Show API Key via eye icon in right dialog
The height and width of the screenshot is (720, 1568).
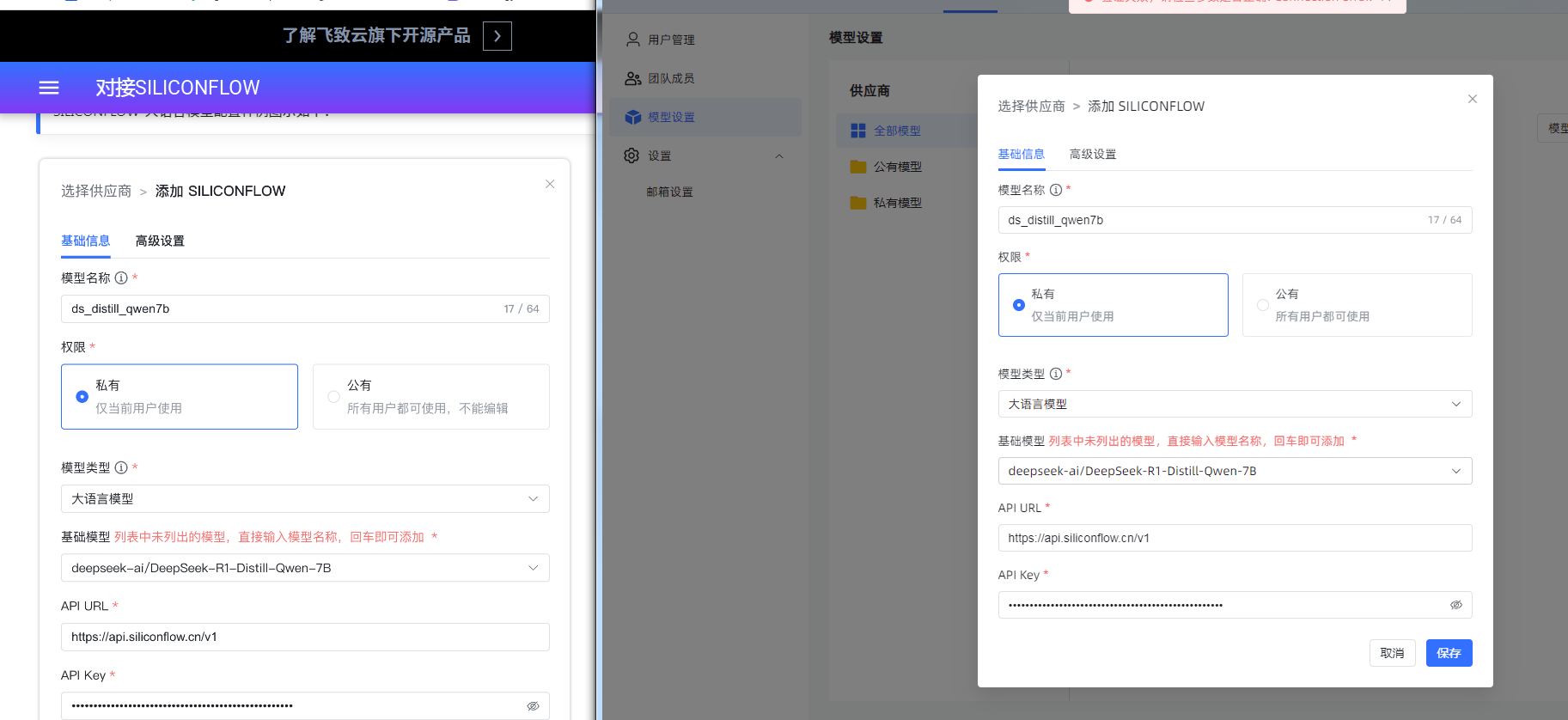click(x=1456, y=605)
